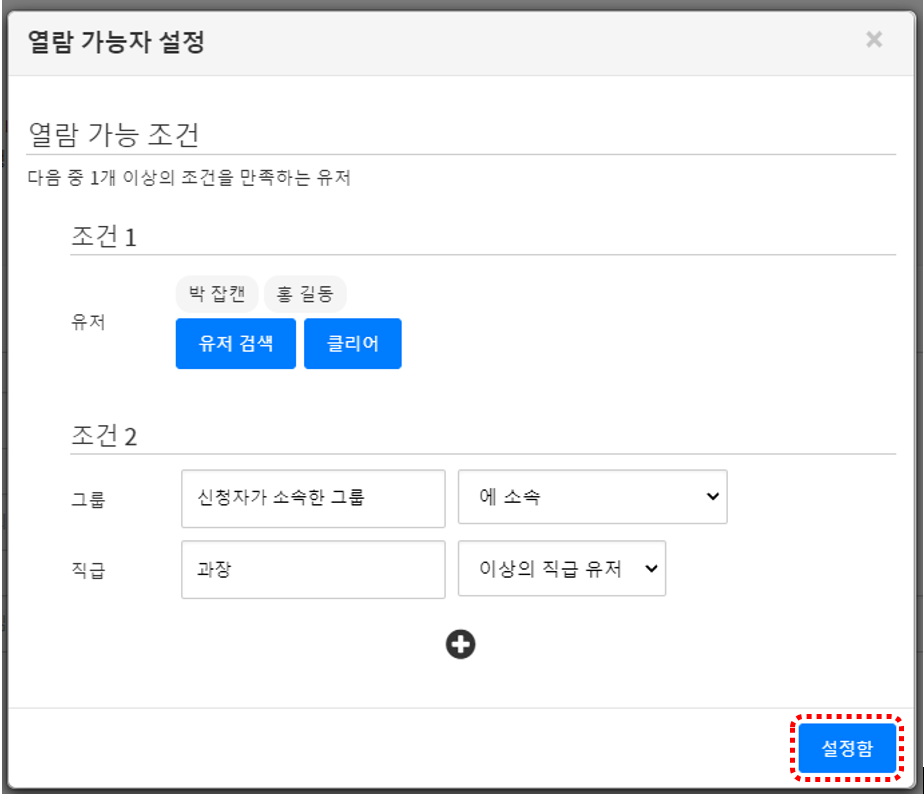Select the 박 잡캔 user tag

pos(217,294)
